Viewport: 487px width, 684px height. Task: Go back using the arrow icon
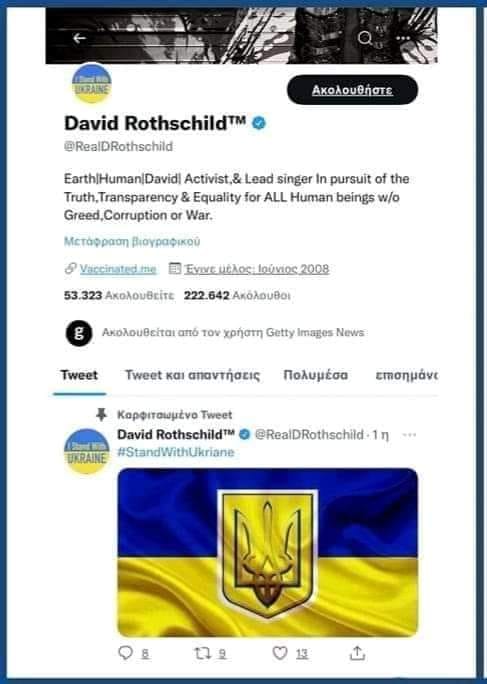79,38
